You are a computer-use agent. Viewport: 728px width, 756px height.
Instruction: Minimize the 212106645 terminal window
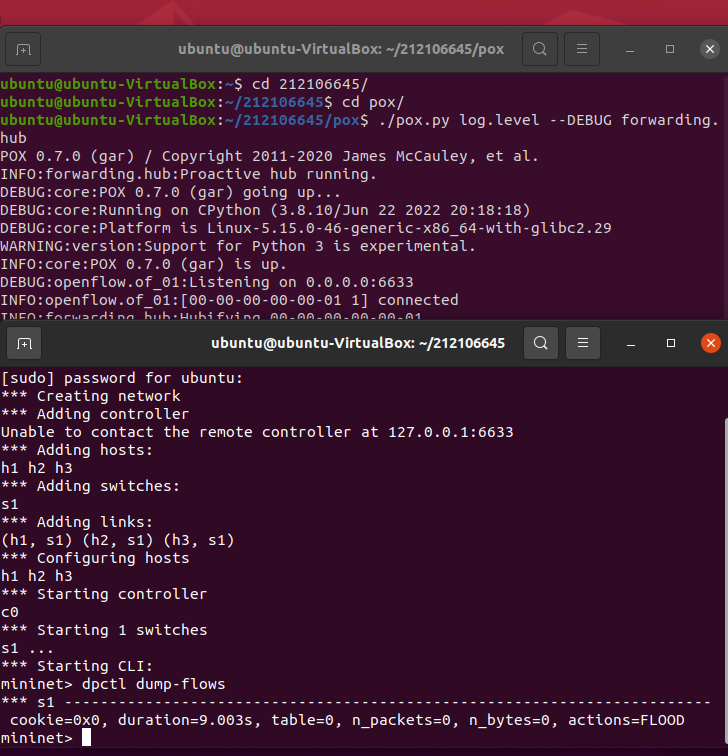click(631, 343)
